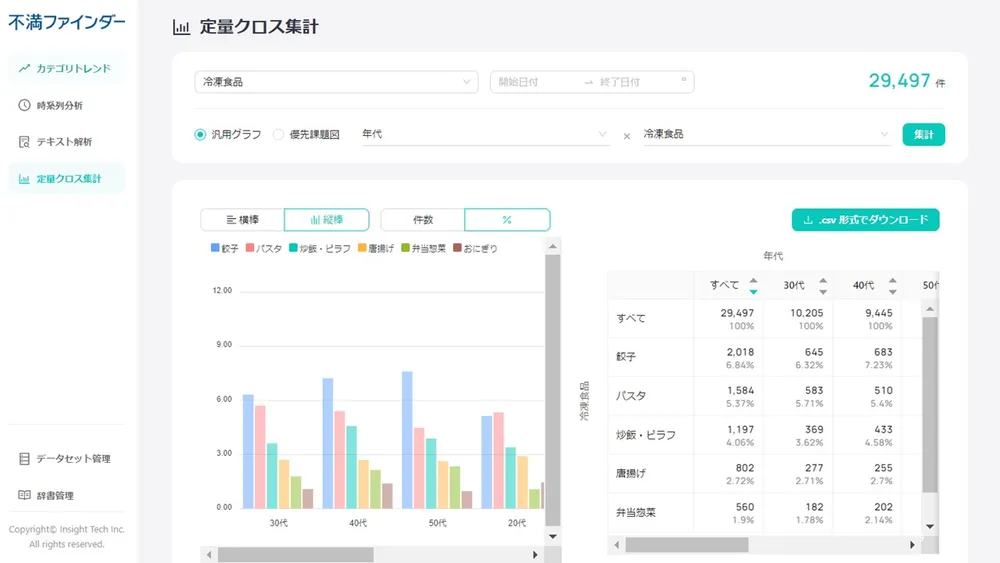Viewport: 1000px width, 563px height.
Task: Sort ascending on 30代 column
Action: pyautogui.click(x=823, y=281)
